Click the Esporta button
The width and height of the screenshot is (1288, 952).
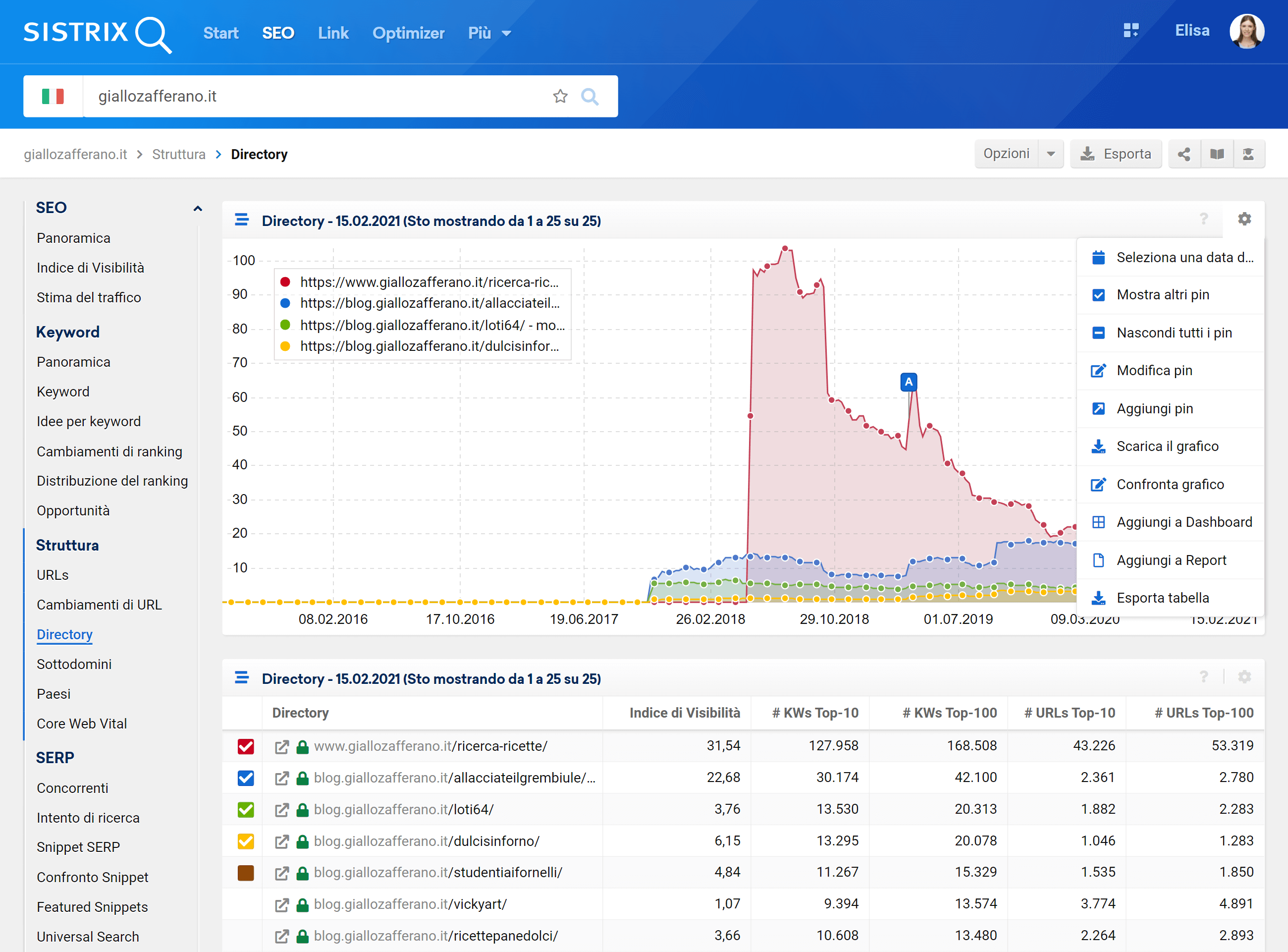(x=1115, y=154)
